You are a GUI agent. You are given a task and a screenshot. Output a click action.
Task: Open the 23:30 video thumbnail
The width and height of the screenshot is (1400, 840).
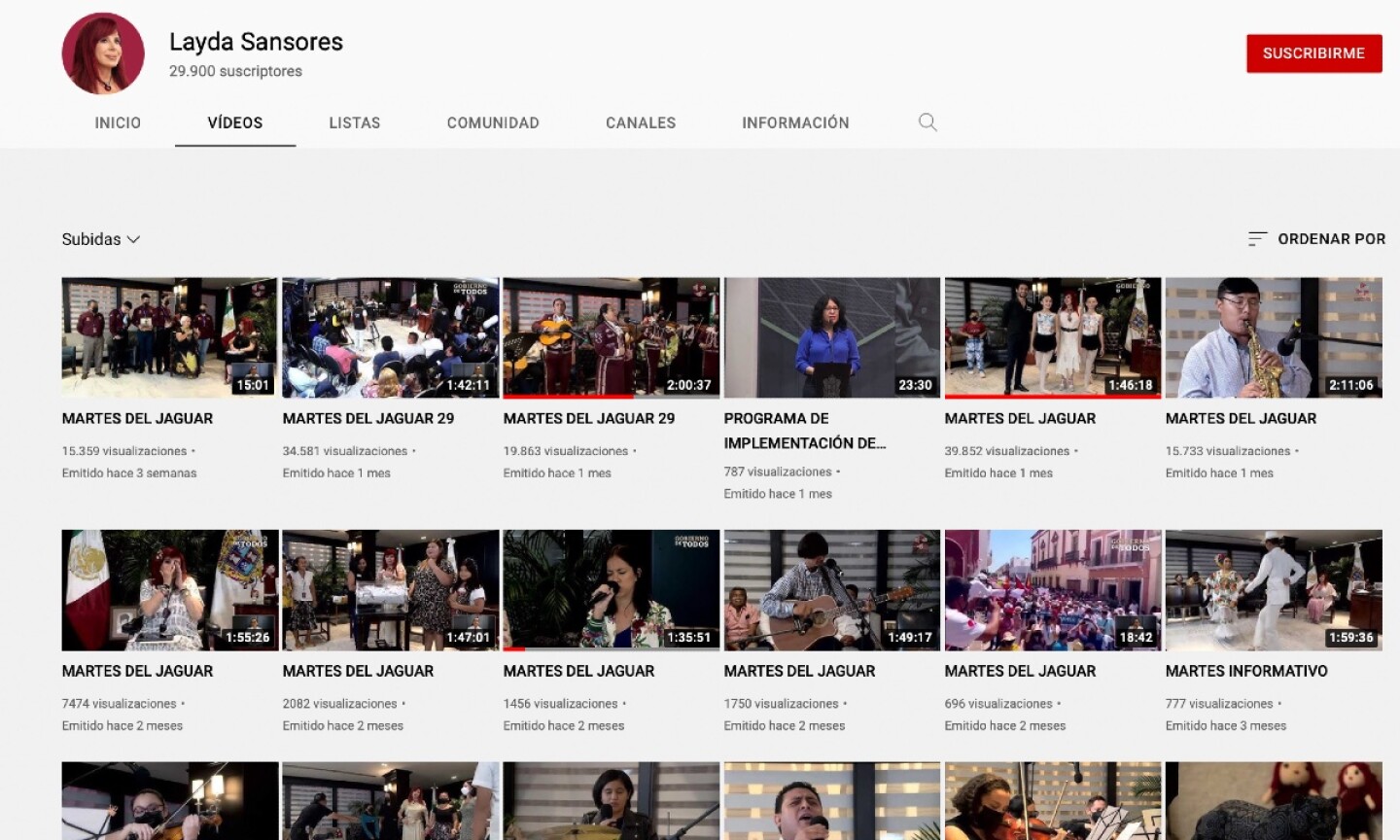click(x=831, y=337)
